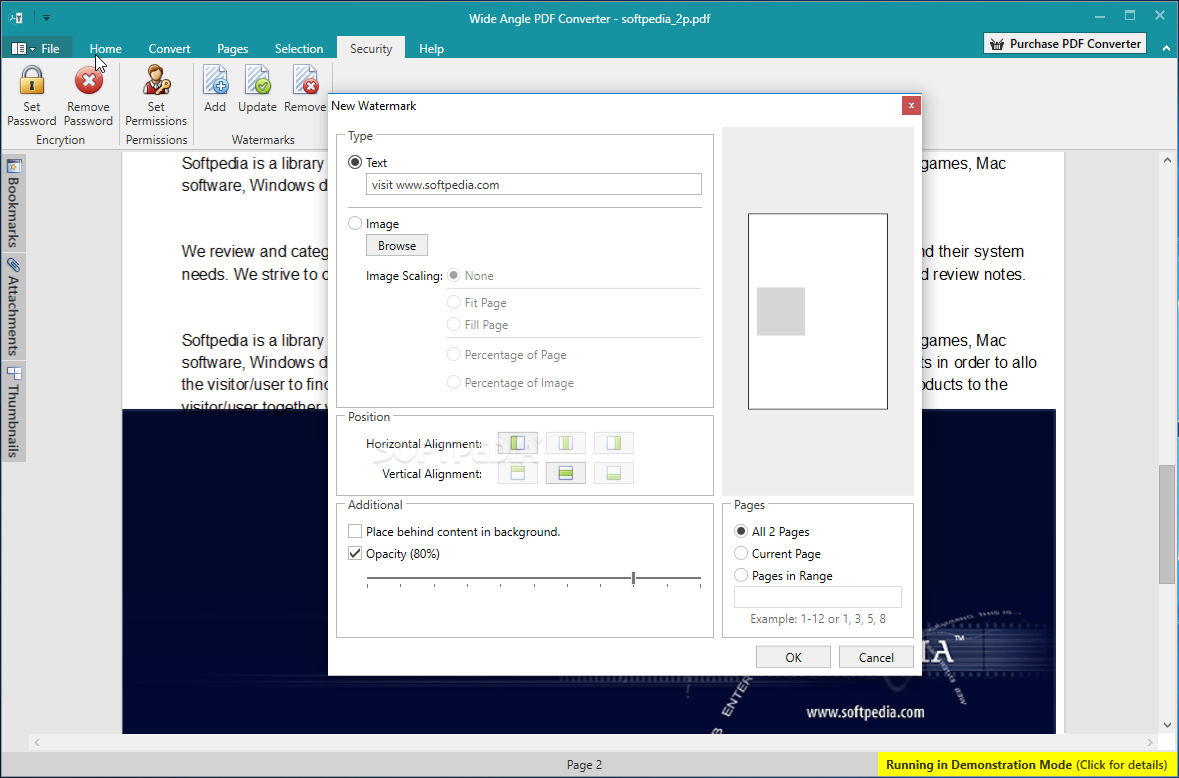The width and height of the screenshot is (1179, 778).
Task: Switch to the Help tab
Action: [432, 48]
